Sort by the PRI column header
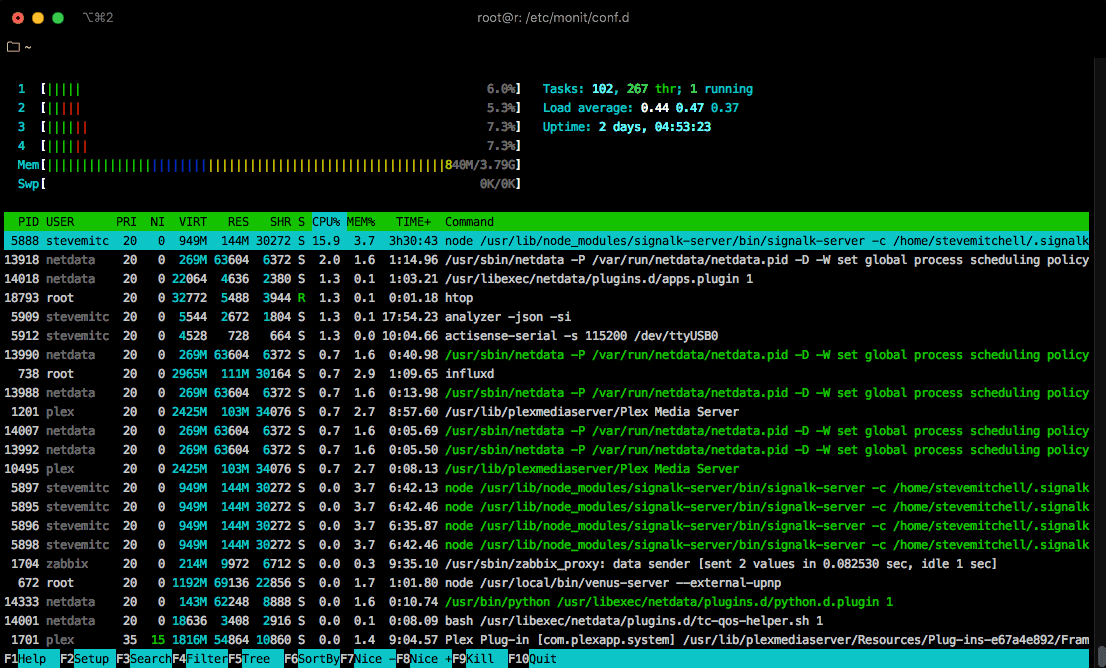 [126, 221]
